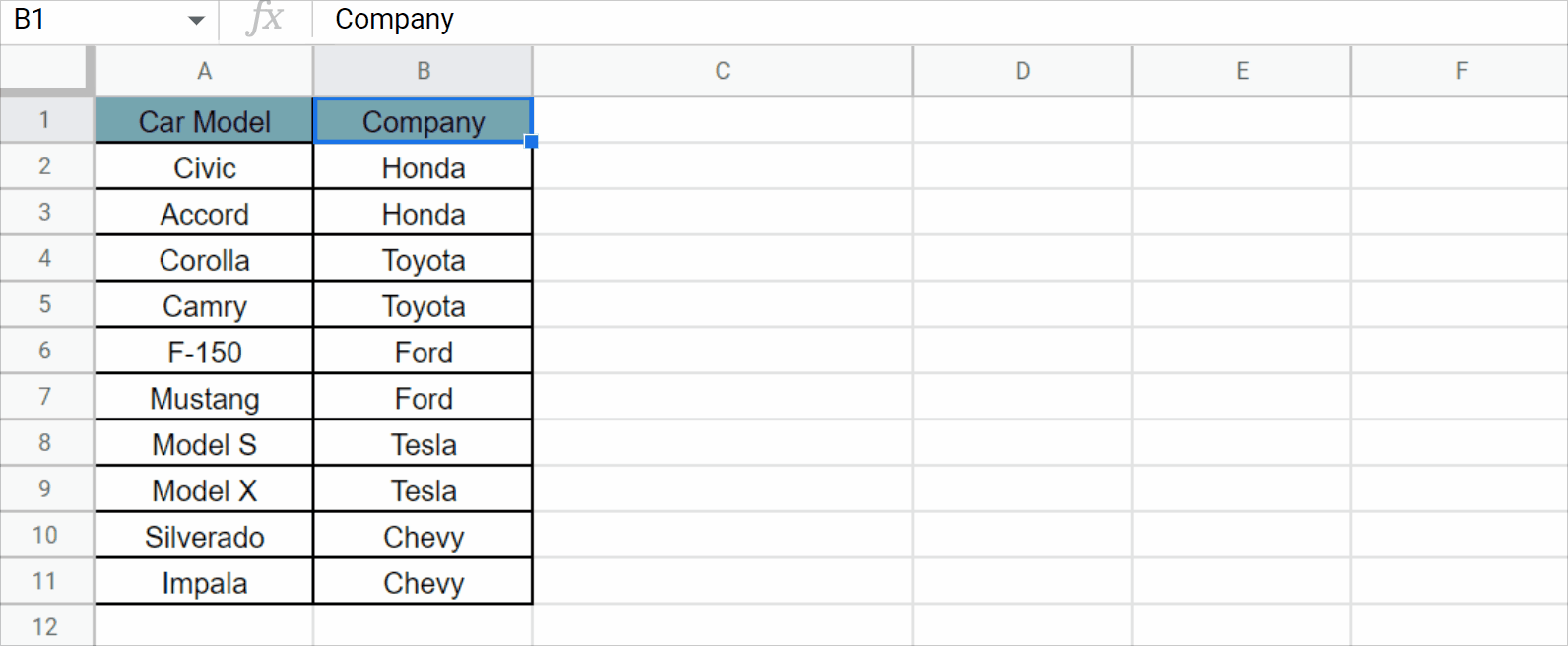The image size is (1568, 646).
Task: Click the Car Model header cell
Action: [204, 121]
